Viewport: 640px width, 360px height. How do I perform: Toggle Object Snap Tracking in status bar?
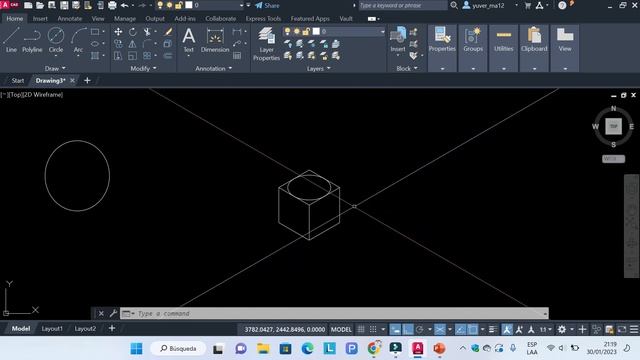click(460, 329)
